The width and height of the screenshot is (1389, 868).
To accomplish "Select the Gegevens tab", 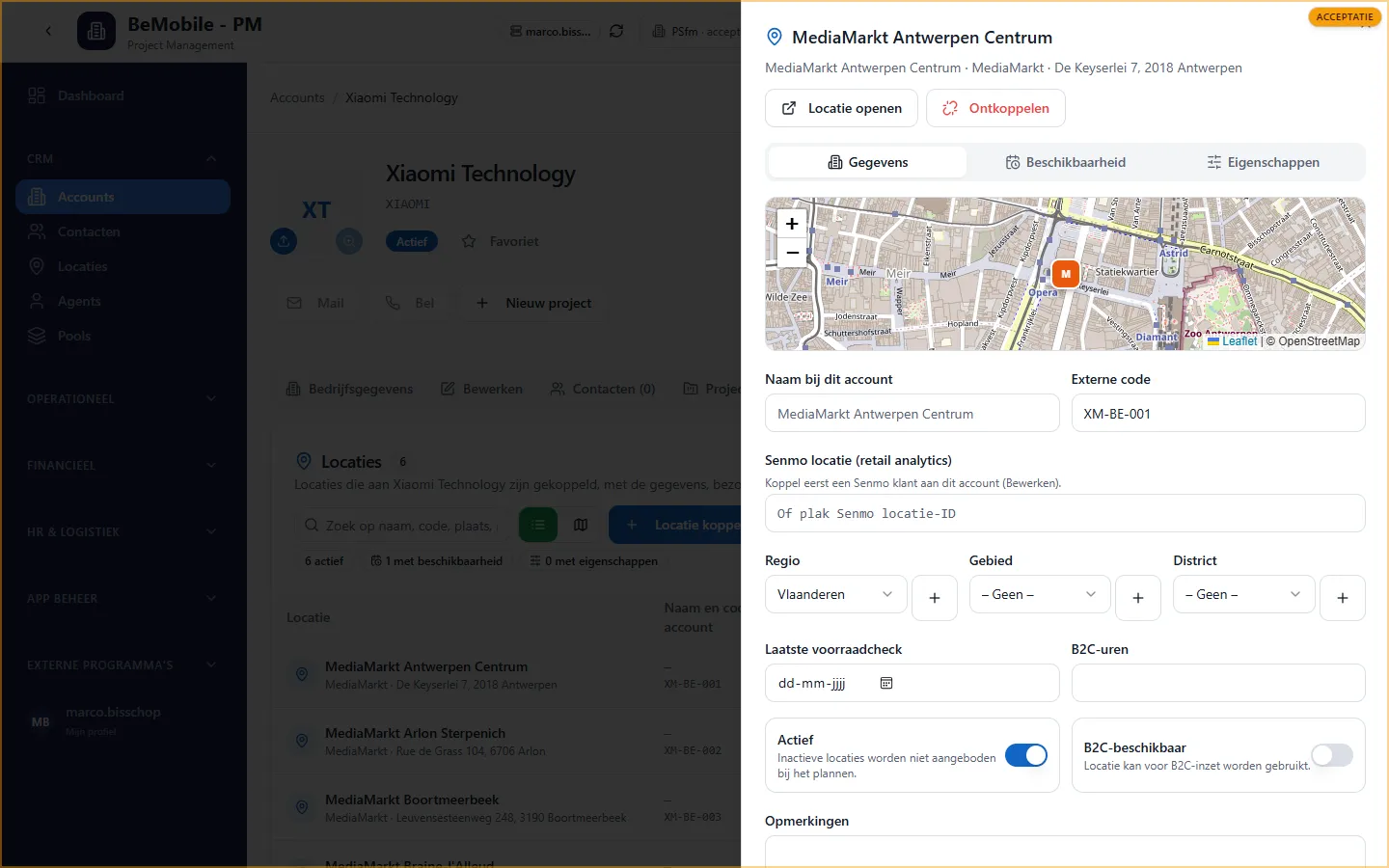I will point(867,162).
